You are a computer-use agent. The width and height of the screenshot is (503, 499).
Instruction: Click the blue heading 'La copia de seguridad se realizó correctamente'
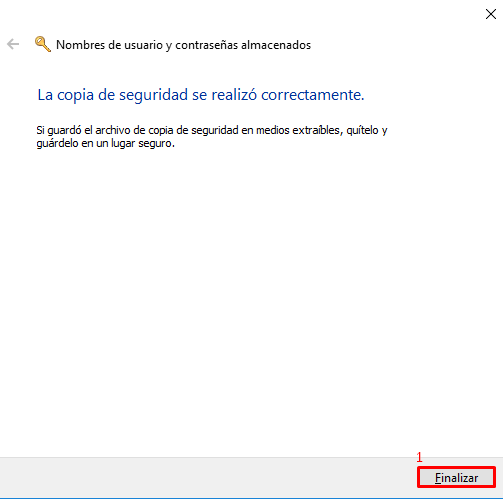pyautogui.click(x=201, y=95)
